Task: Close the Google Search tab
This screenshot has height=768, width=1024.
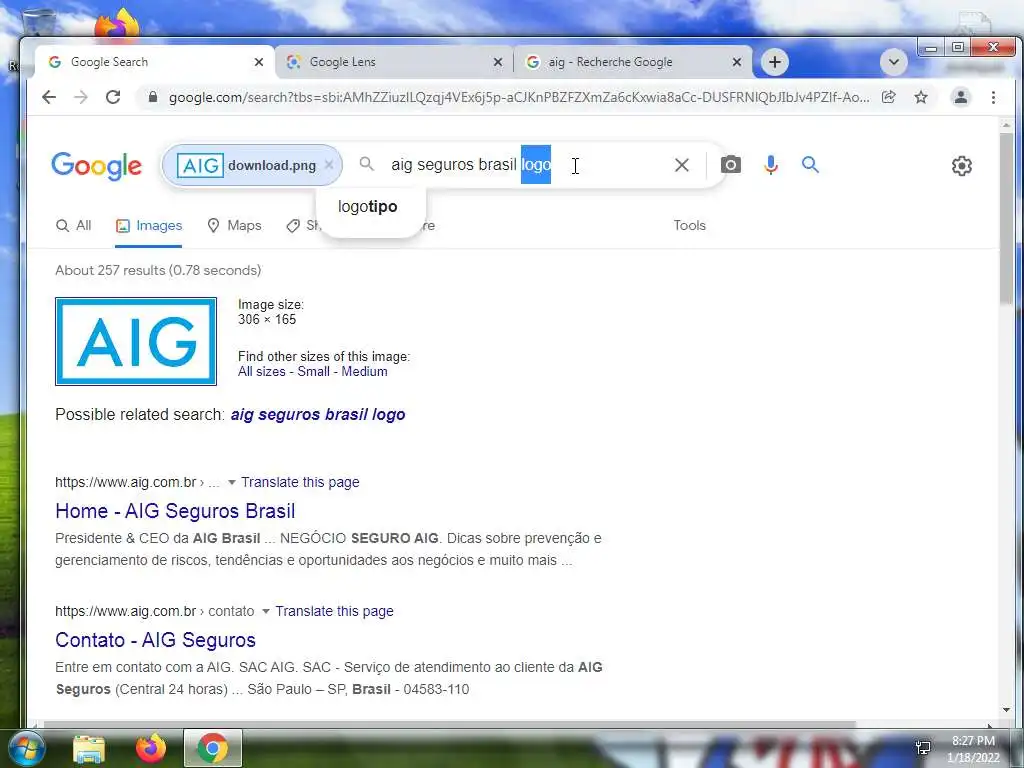Action: point(259,62)
